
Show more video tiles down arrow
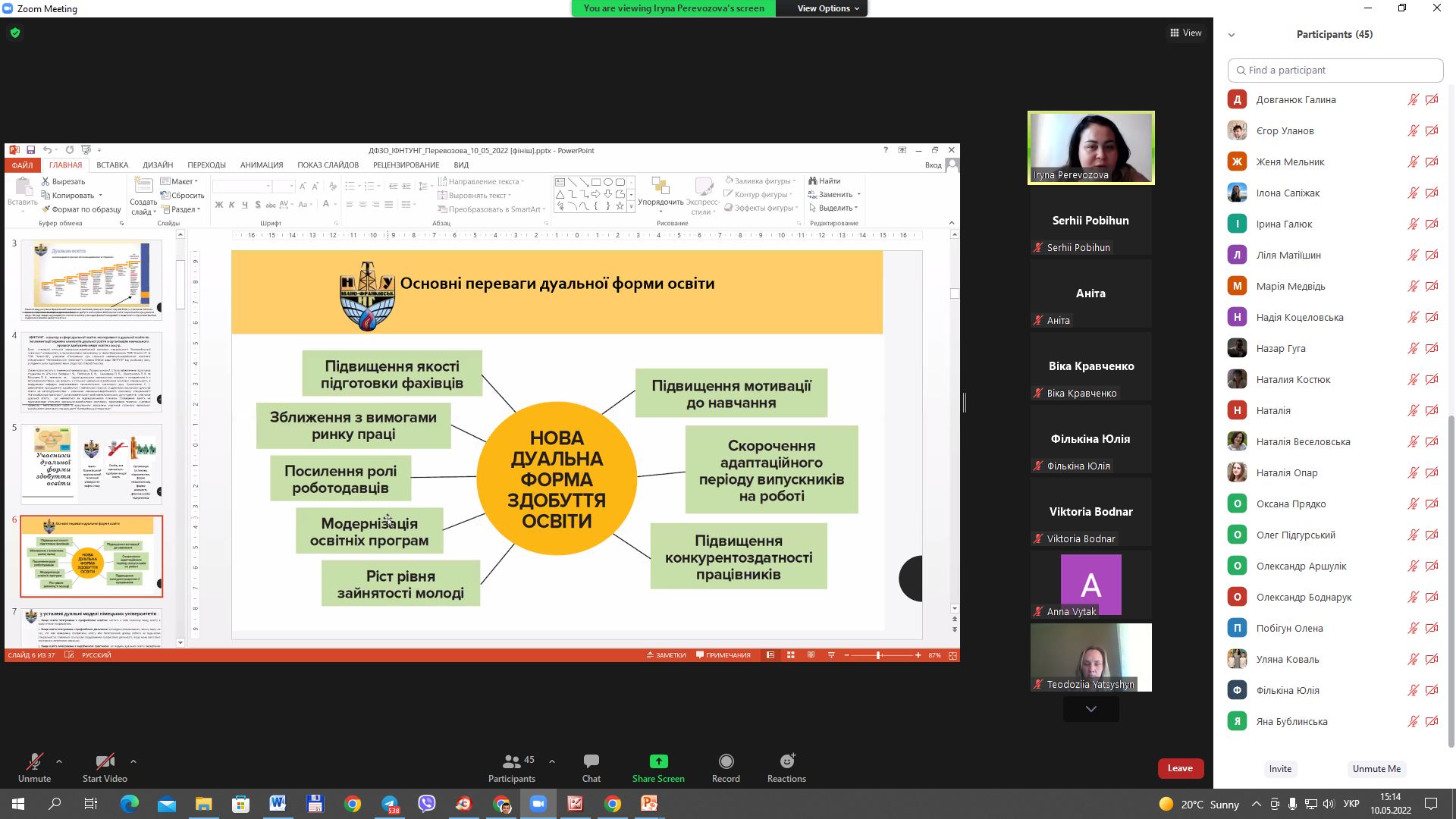click(1090, 709)
